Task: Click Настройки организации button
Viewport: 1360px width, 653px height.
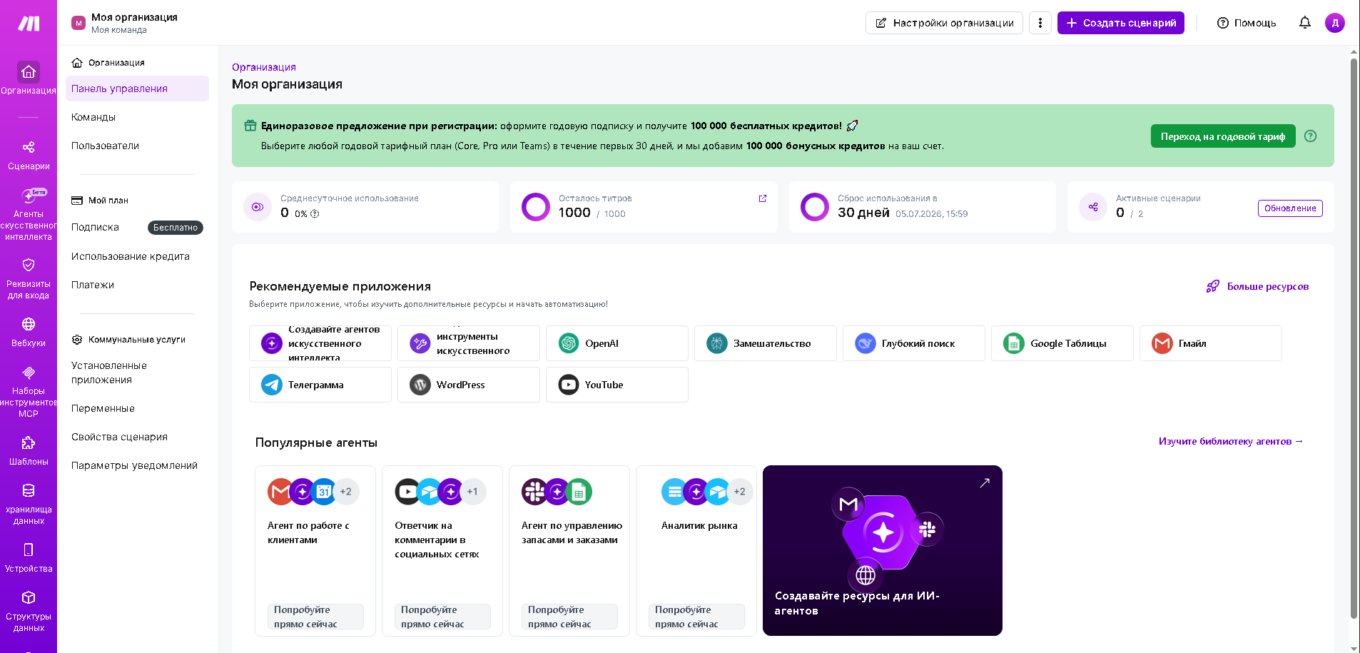Action: pyautogui.click(x=944, y=23)
